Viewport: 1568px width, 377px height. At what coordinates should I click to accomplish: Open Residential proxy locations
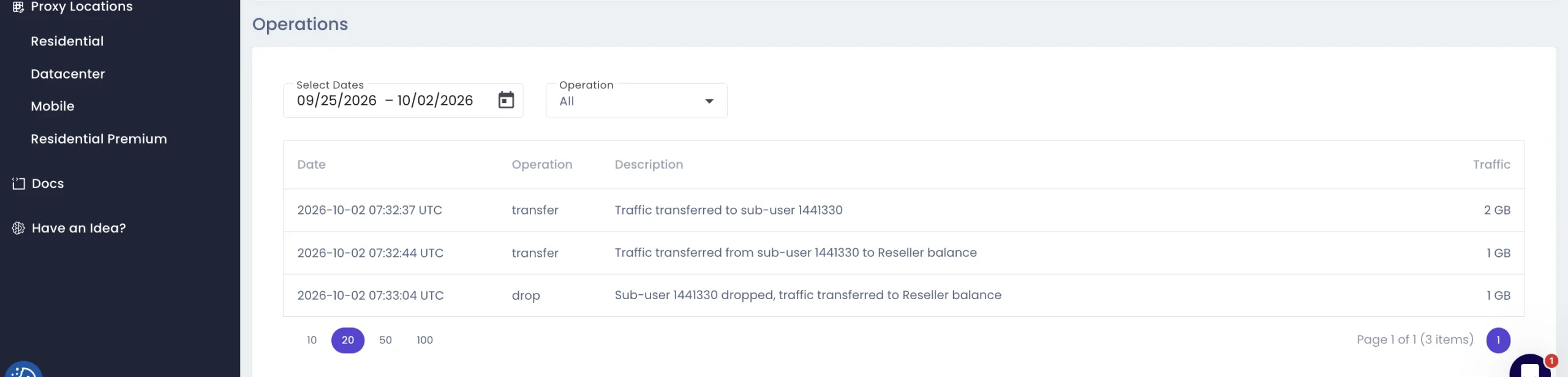(67, 41)
